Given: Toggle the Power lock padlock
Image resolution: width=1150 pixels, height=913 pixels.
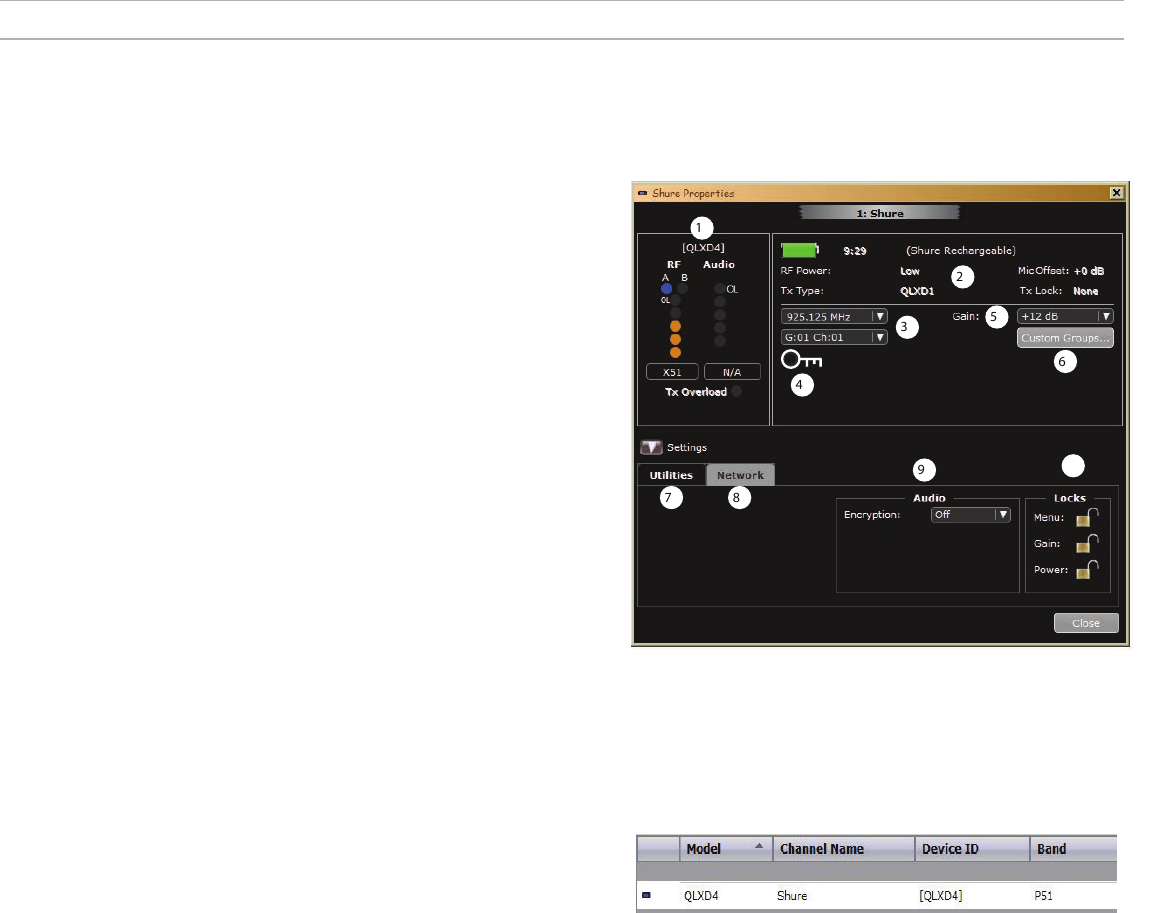Looking at the screenshot, I should 1087,570.
